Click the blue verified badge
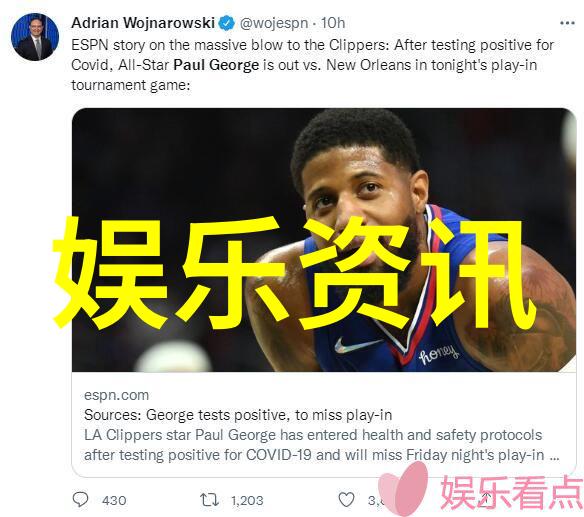584x517 pixels. tap(226, 23)
